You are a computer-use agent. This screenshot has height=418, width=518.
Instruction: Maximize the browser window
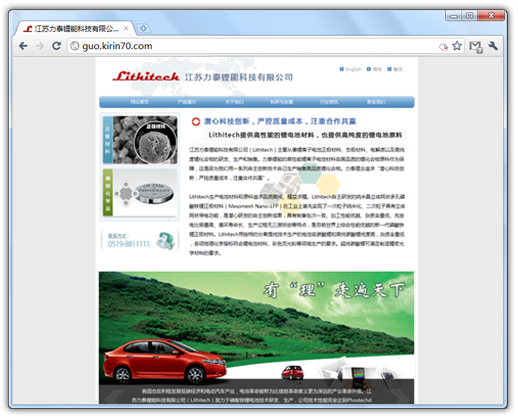[x=469, y=16]
